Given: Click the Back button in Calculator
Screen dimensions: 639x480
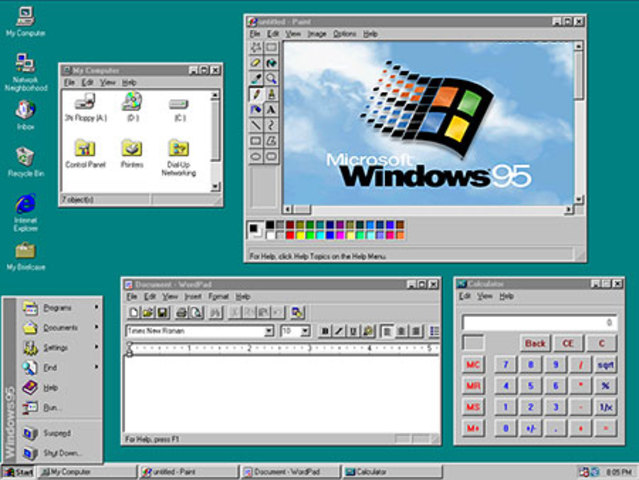Looking at the screenshot, I should tap(535, 343).
